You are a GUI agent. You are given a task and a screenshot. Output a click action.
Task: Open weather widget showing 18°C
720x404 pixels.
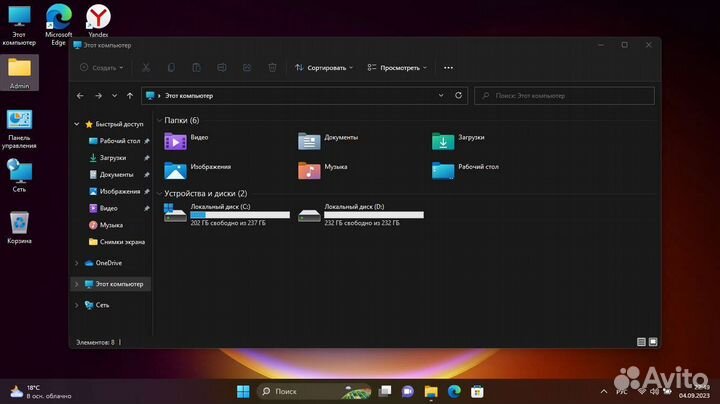(x=40, y=392)
